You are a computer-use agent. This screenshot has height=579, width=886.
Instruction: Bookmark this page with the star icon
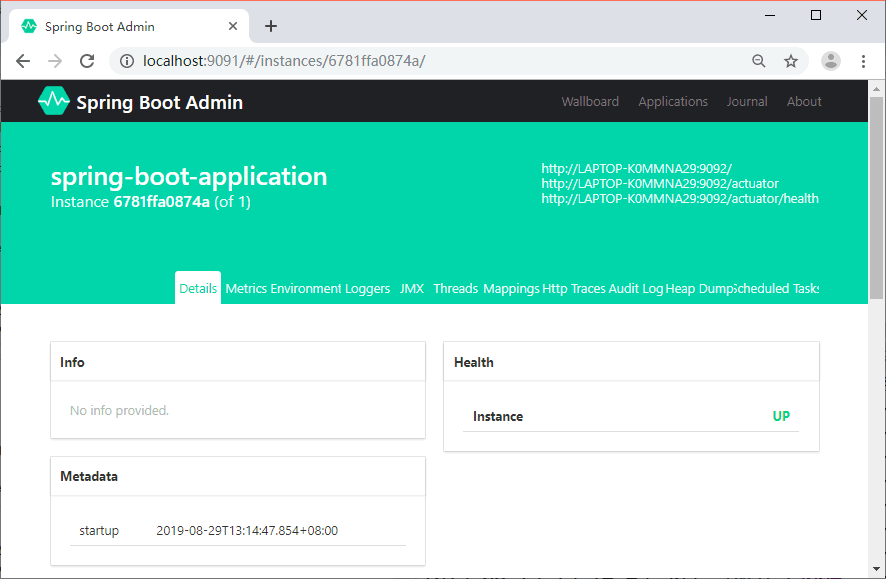791,61
